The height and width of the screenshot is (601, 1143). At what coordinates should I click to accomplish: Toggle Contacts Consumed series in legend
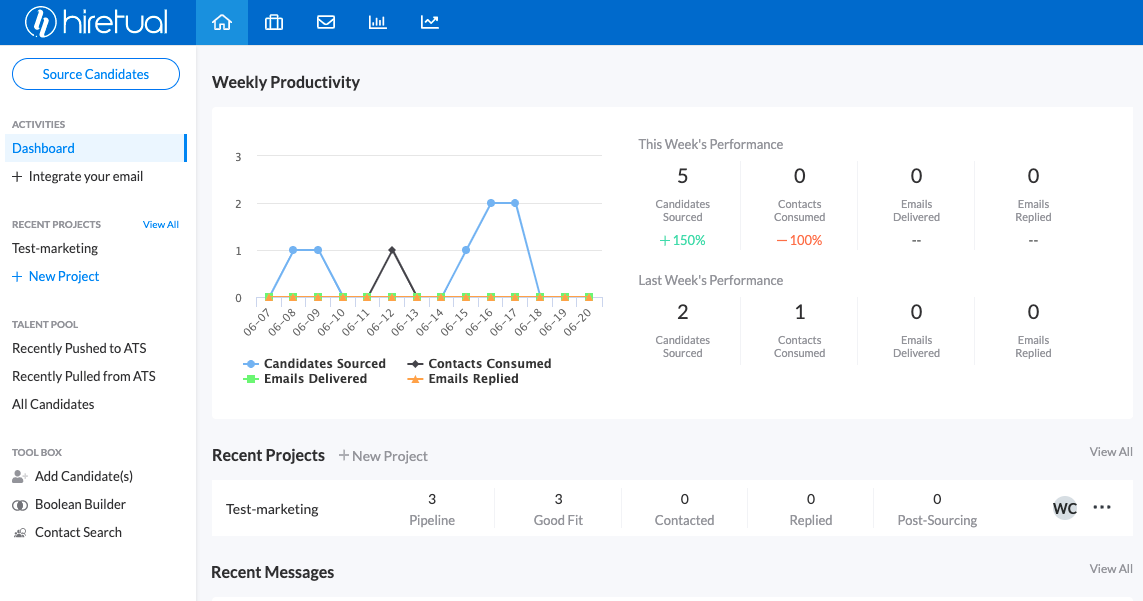tap(479, 363)
